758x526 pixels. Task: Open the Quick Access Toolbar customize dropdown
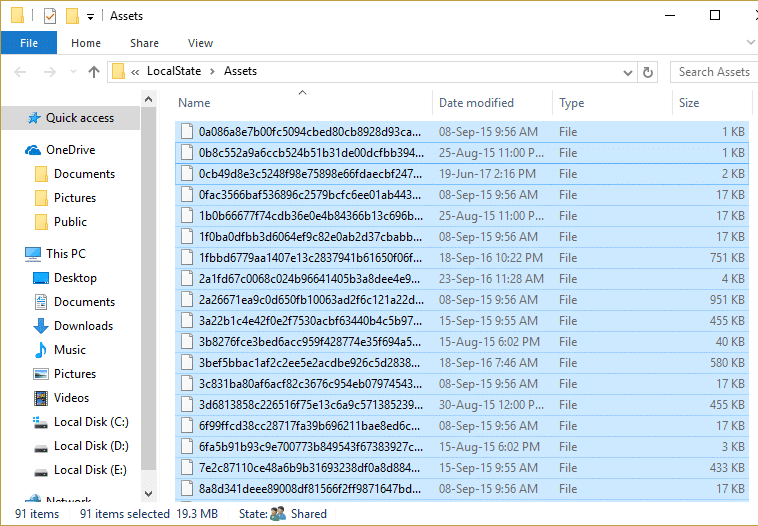point(90,17)
